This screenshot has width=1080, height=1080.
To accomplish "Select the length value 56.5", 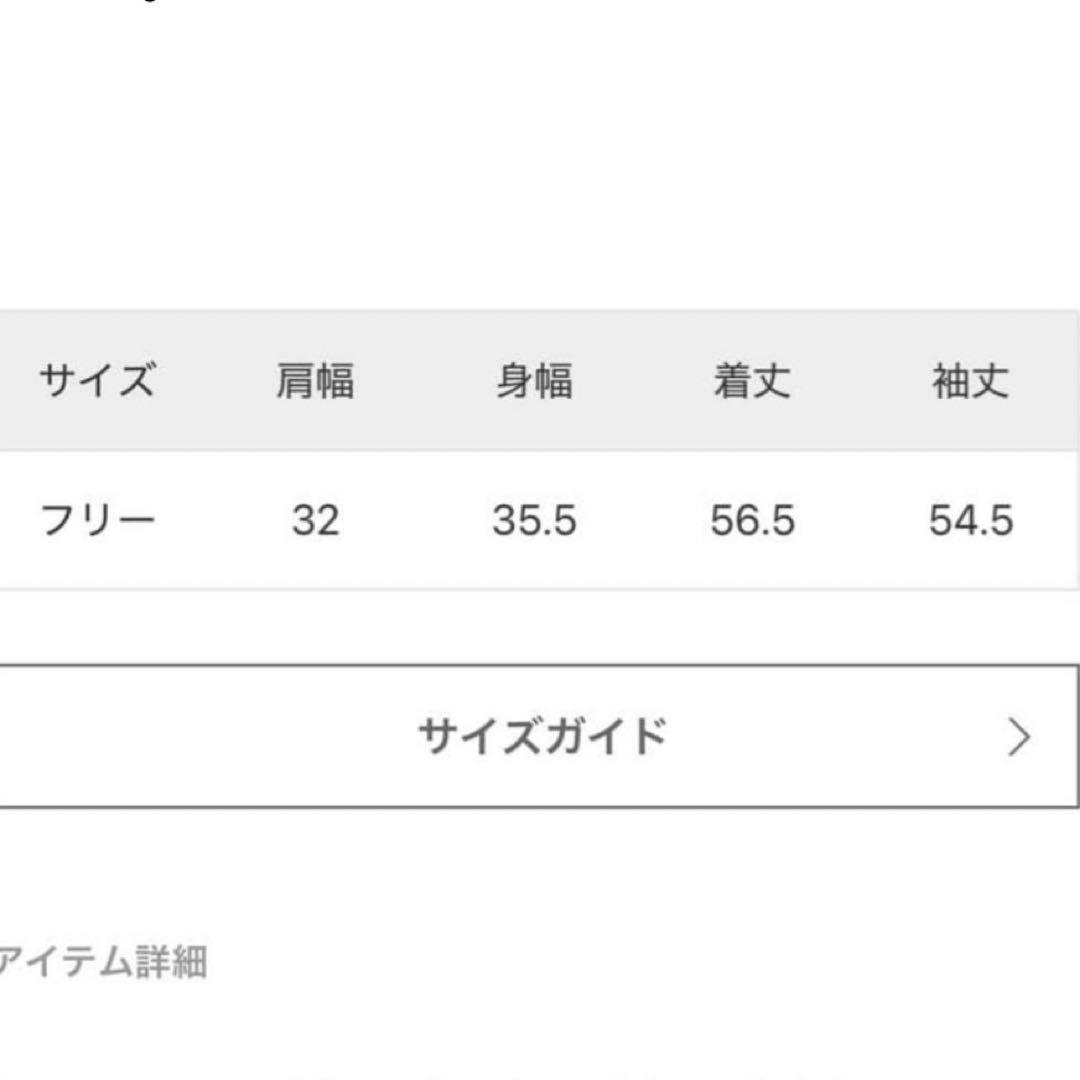I will (x=752, y=521).
